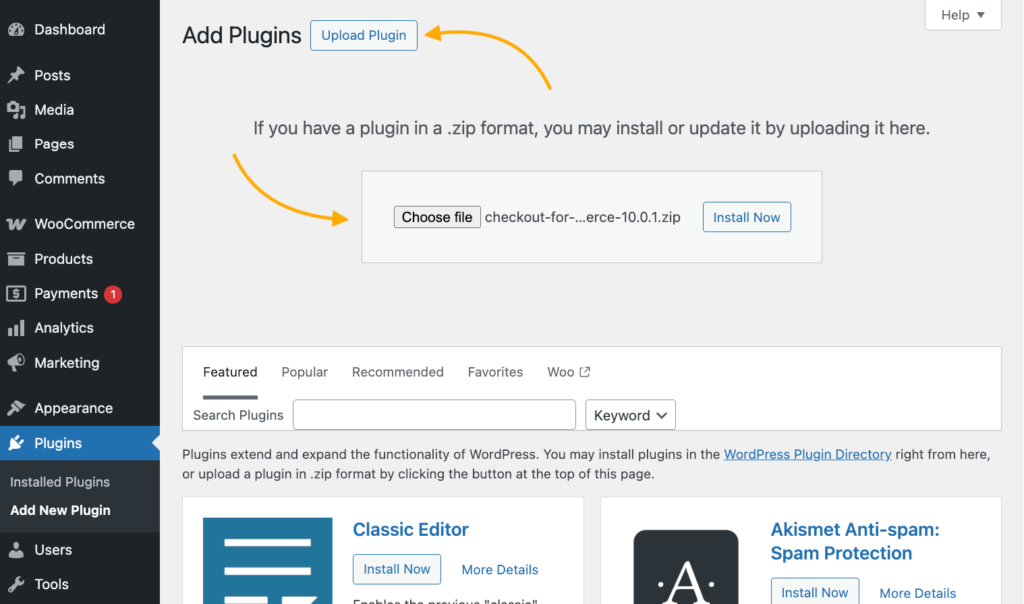Image resolution: width=1024 pixels, height=604 pixels.
Task: Open Installed Plugins submenu item
Action: tap(60, 482)
